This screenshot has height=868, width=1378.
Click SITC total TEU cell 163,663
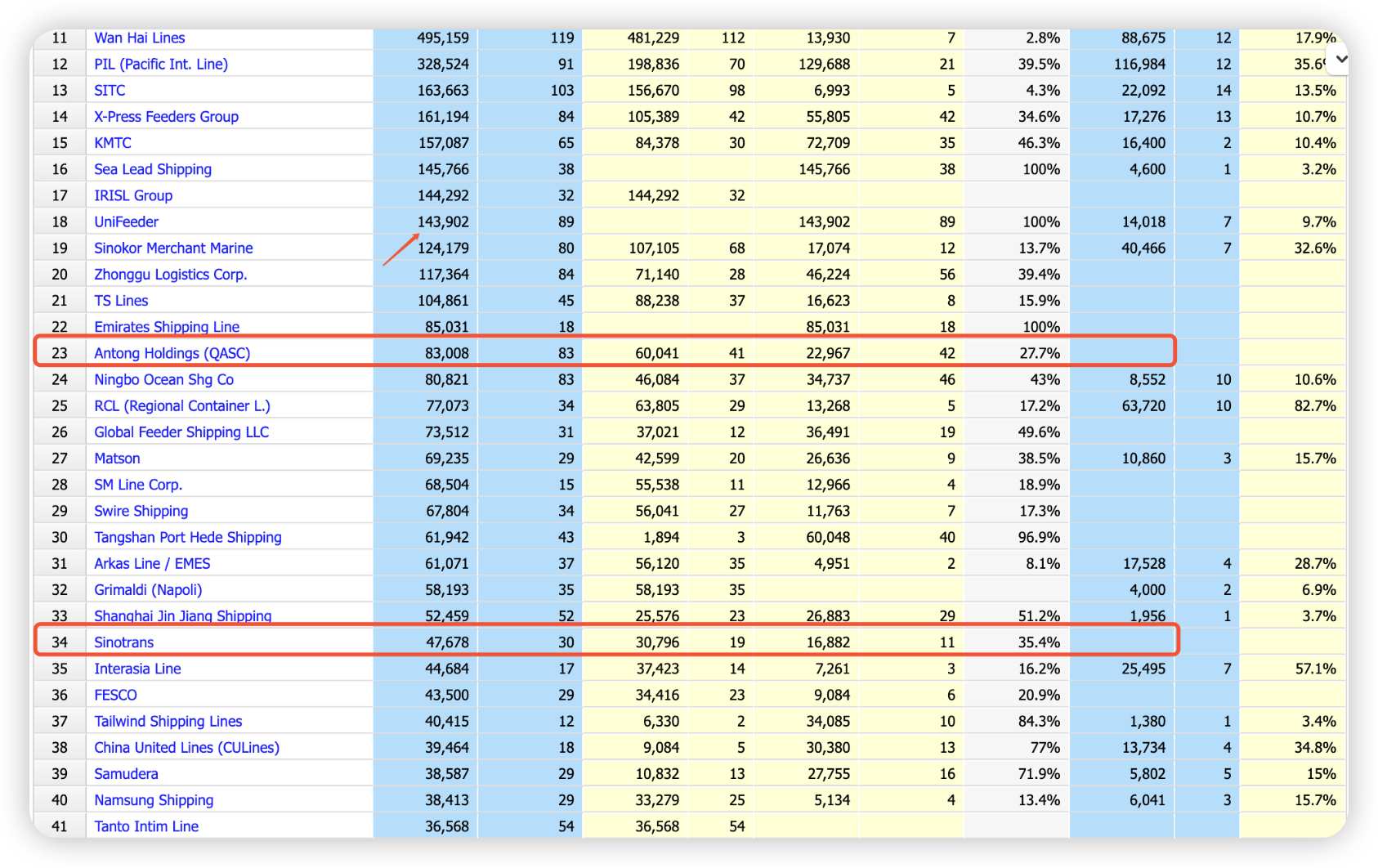443,90
